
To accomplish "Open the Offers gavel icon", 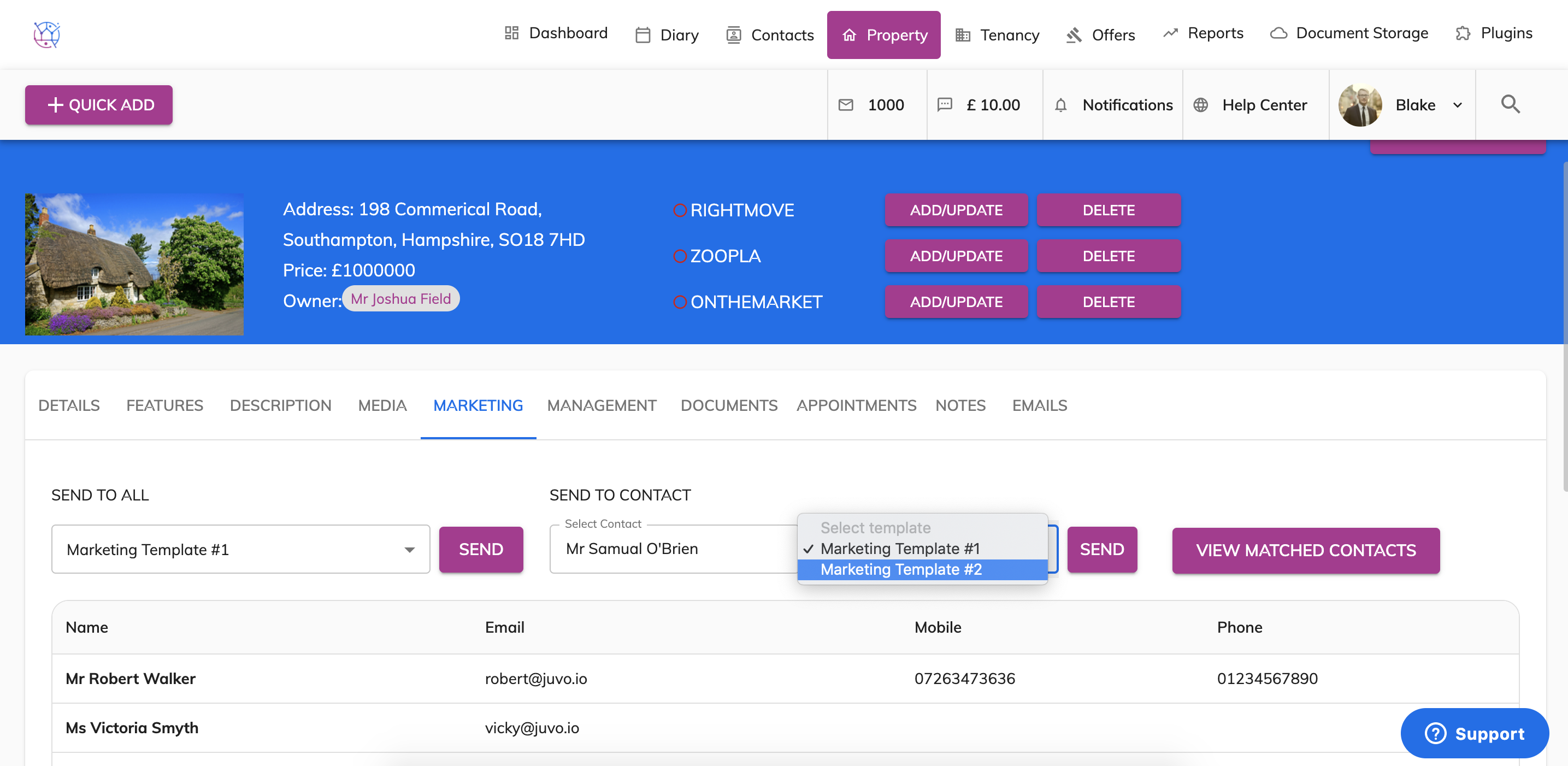I will pos(1074,35).
